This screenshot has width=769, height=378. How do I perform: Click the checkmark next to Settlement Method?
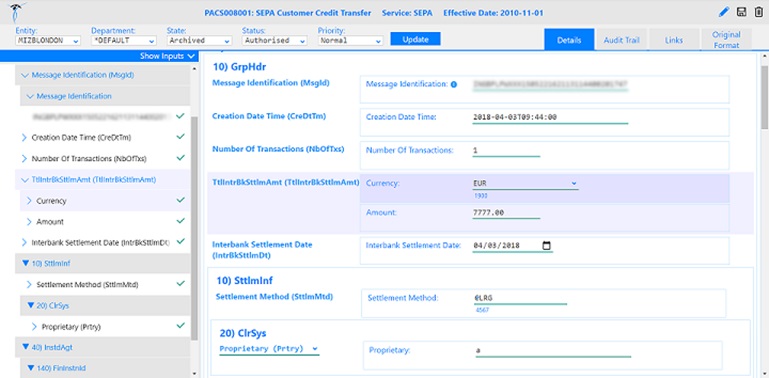point(180,283)
